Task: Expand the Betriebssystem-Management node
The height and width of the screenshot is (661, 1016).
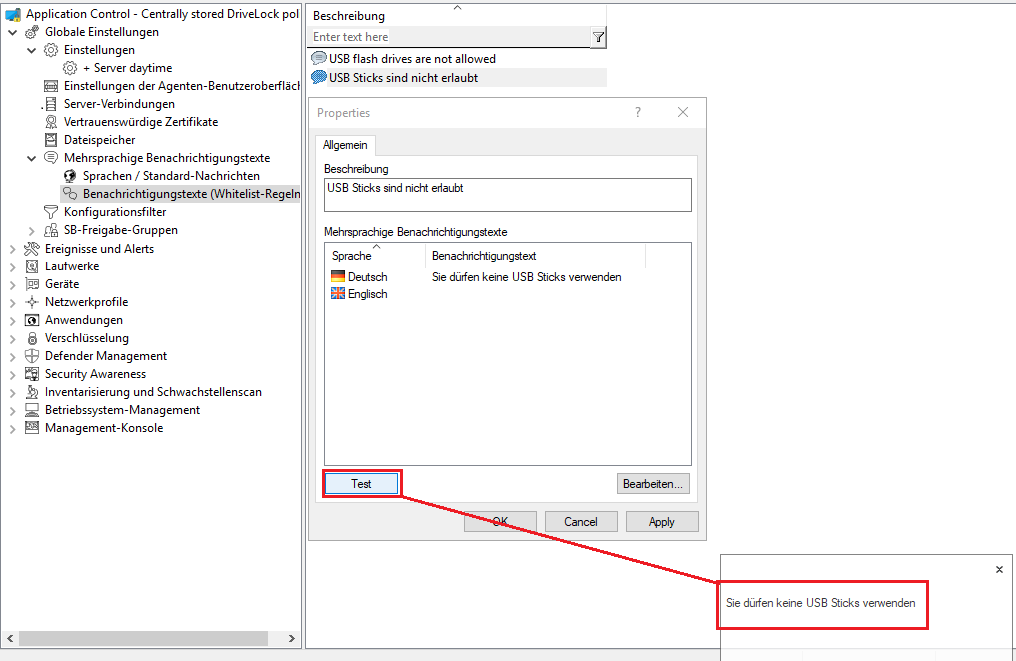Action: pyautogui.click(x=12, y=410)
